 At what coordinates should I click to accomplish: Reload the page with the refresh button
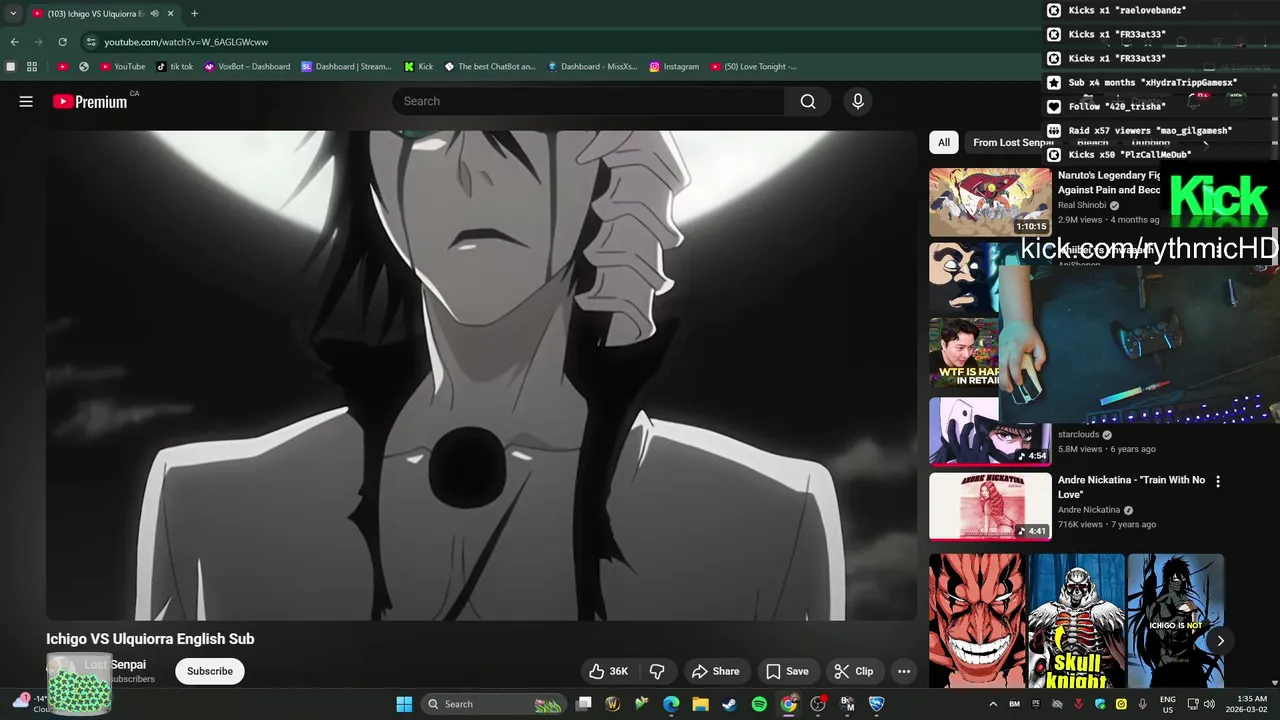[62, 42]
